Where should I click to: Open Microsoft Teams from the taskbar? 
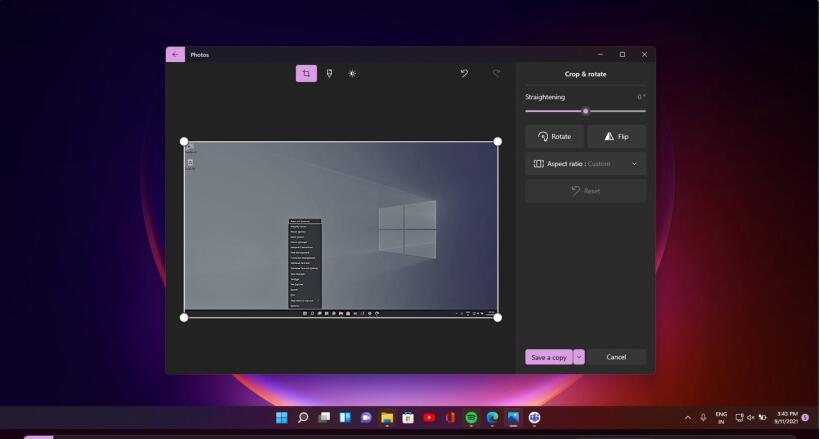click(534, 418)
